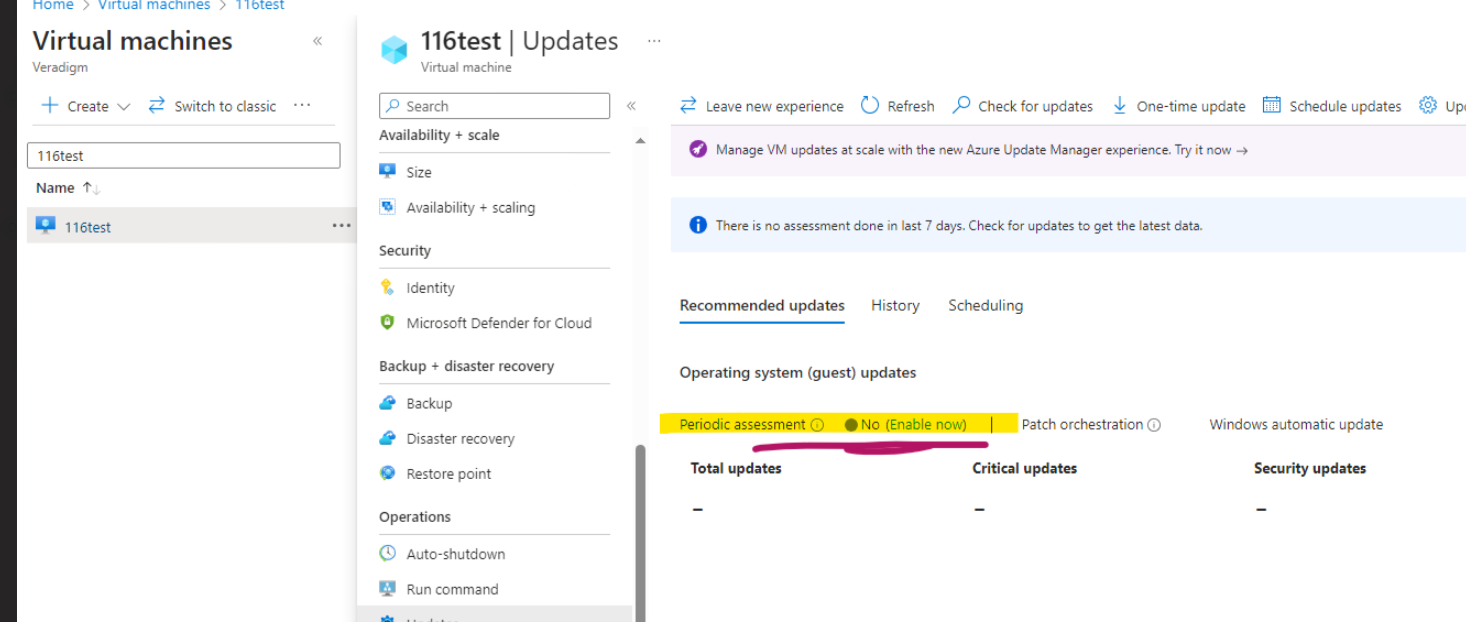
Task: Click Check for updates
Action: 1023,106
